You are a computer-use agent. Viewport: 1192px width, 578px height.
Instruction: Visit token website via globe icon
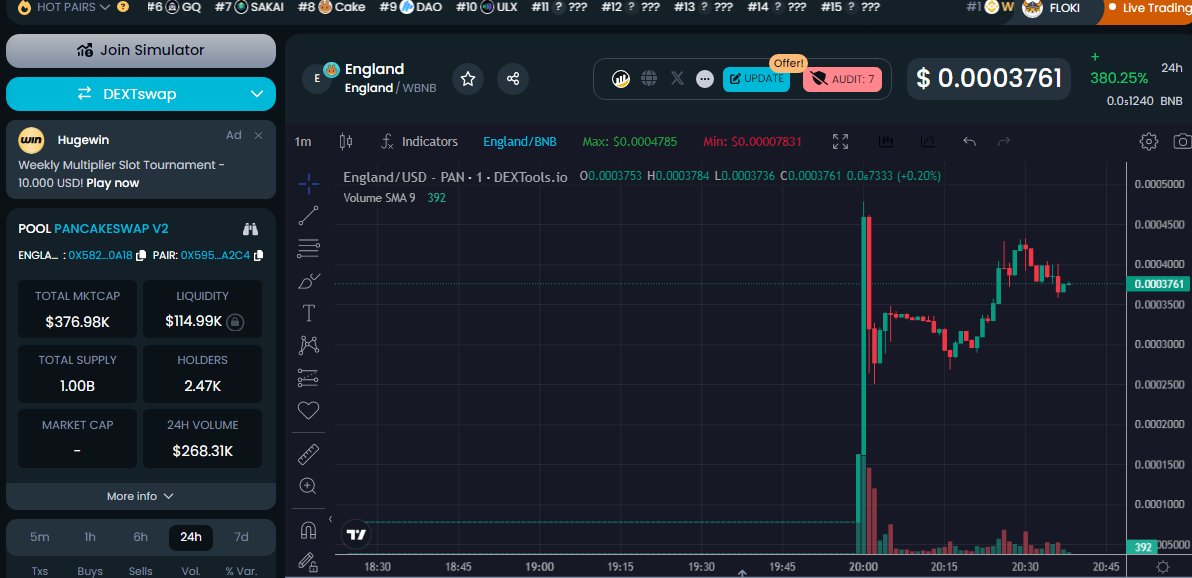click(x=648, y=78)
